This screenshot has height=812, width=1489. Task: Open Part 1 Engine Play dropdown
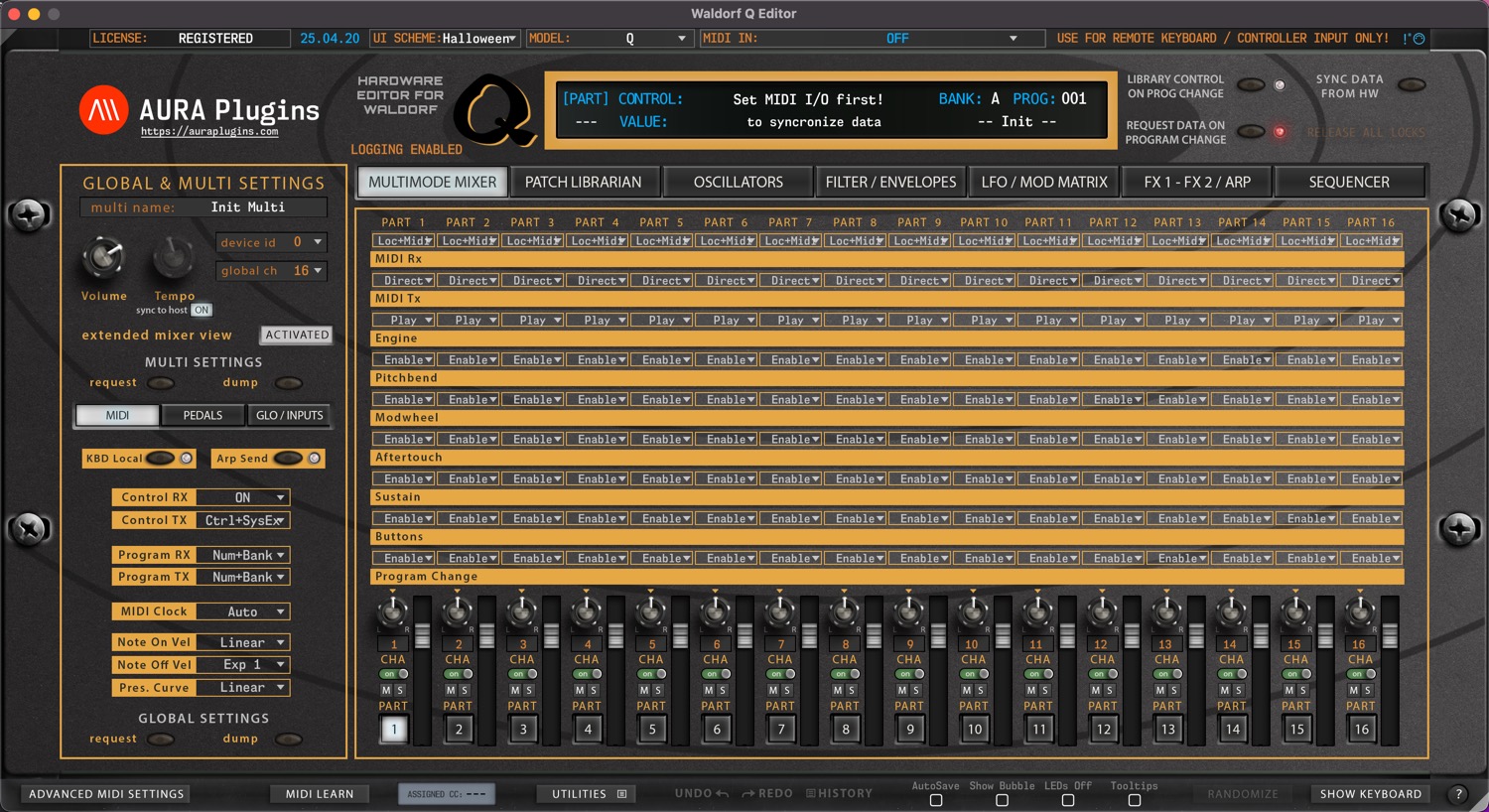(403, 321)
